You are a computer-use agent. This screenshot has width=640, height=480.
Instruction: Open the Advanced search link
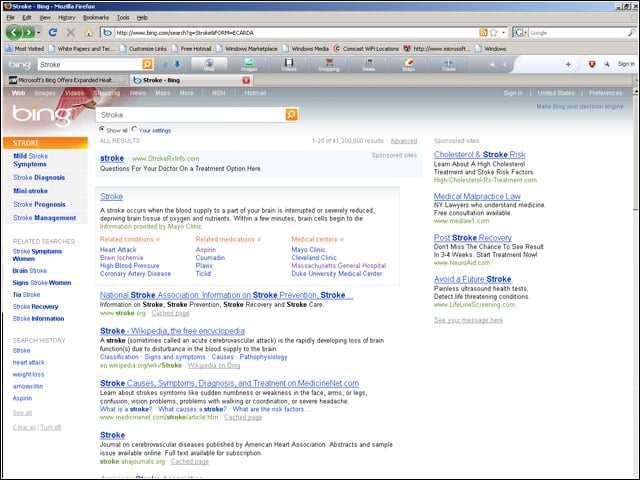pyautogui.click(x=404, y=141)
